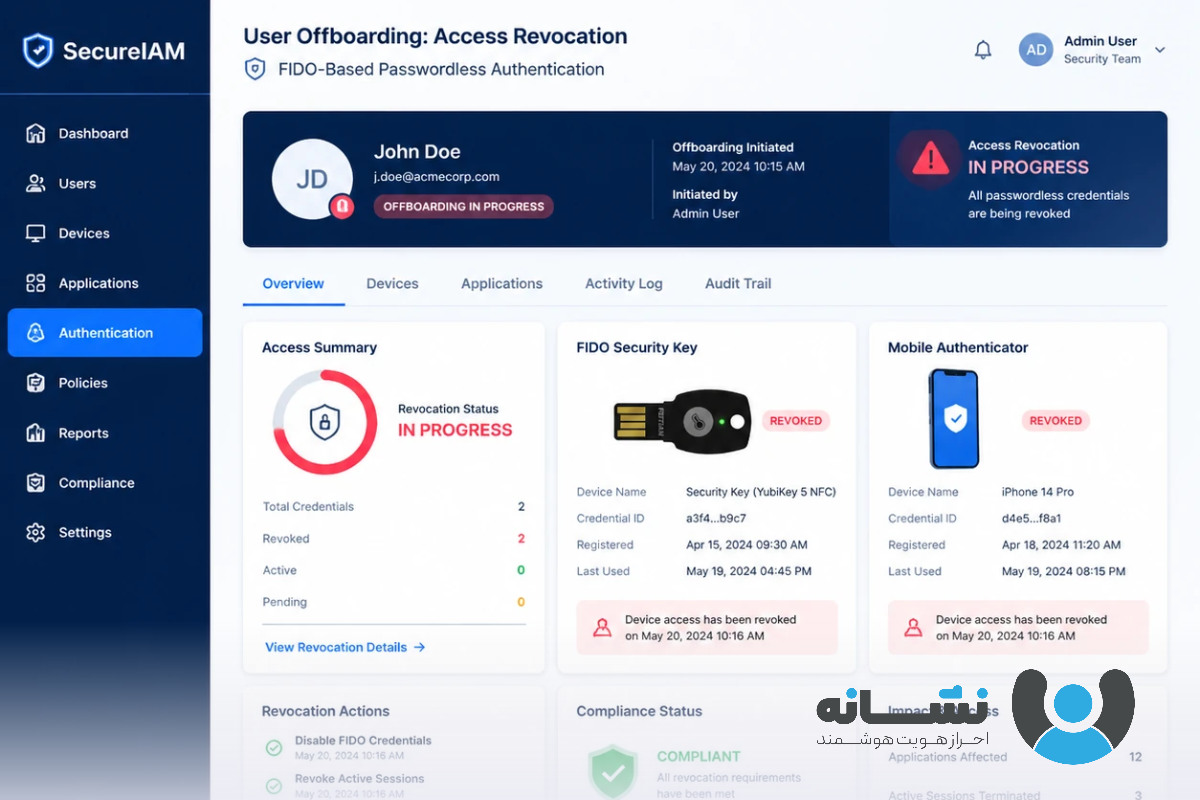Click user icon in FIDO key revoked notice
This screenshot has width=1200, height=800.
pos(602,628)
